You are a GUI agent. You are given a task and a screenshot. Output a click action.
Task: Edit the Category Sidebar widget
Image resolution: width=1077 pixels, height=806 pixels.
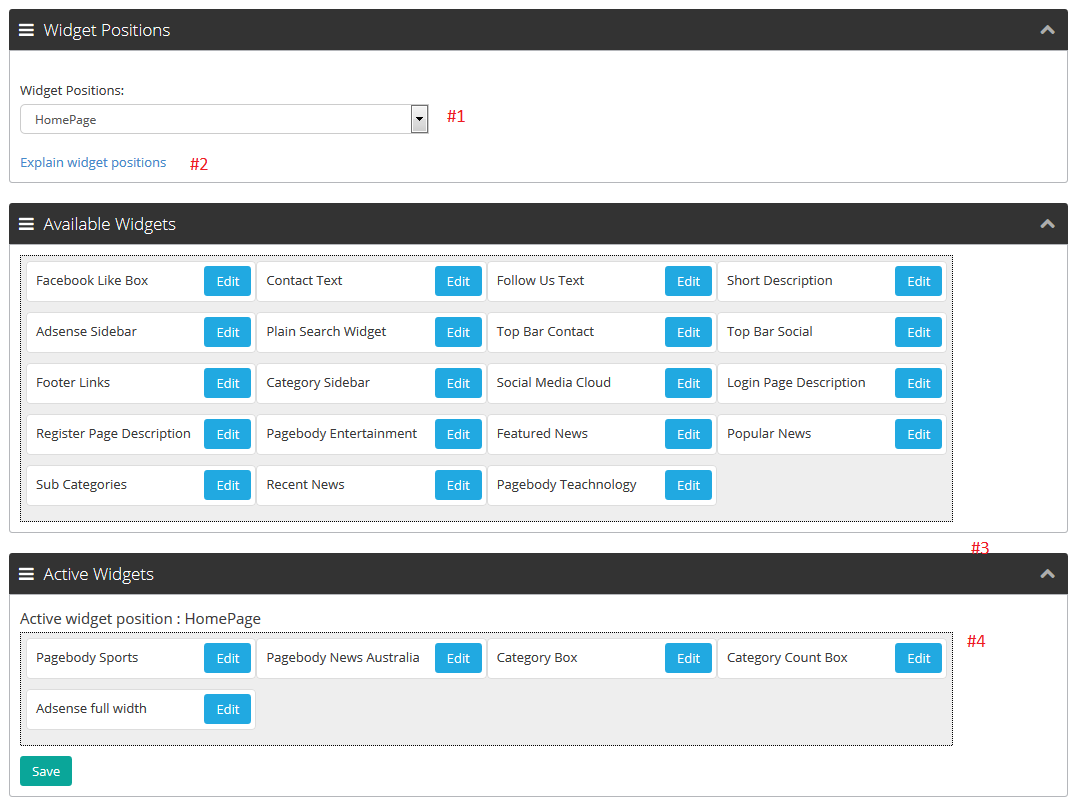pyautogui.click(x=458, y=383)
